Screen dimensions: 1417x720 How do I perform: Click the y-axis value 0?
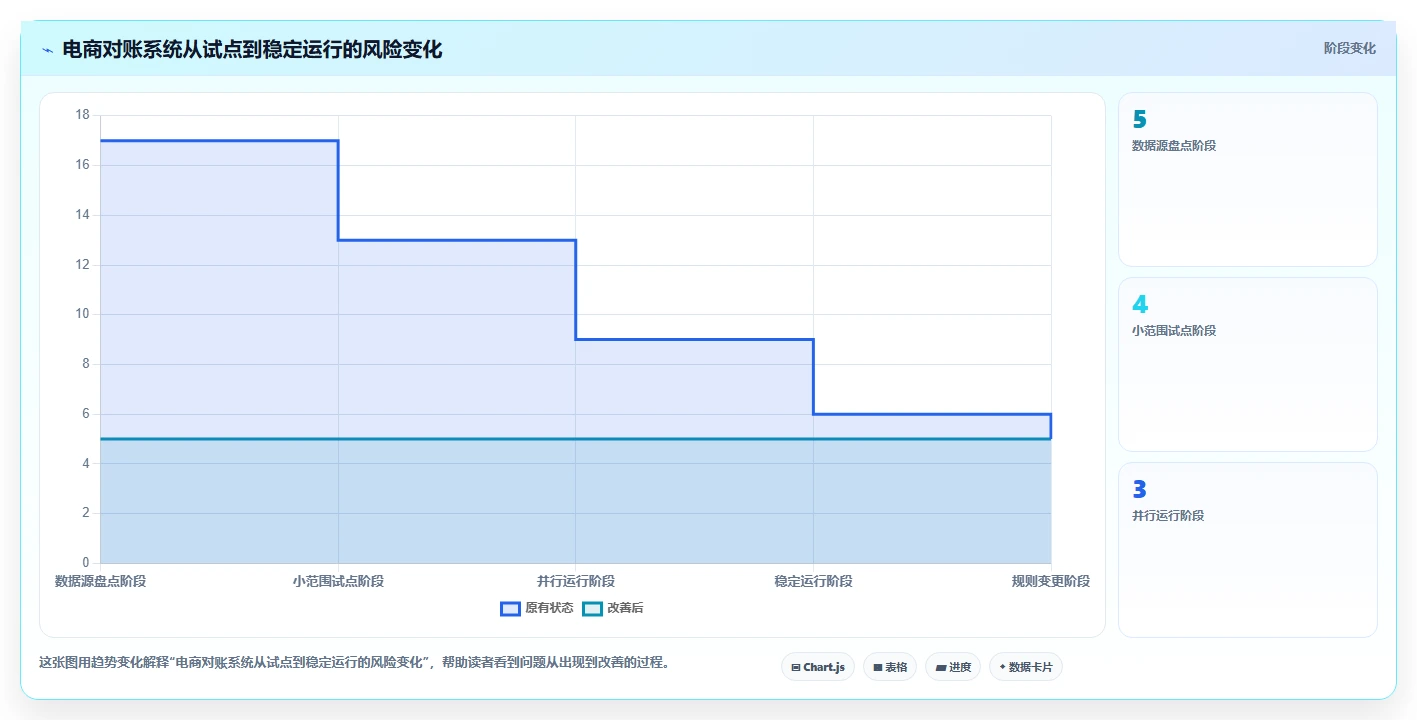point(85,563)
